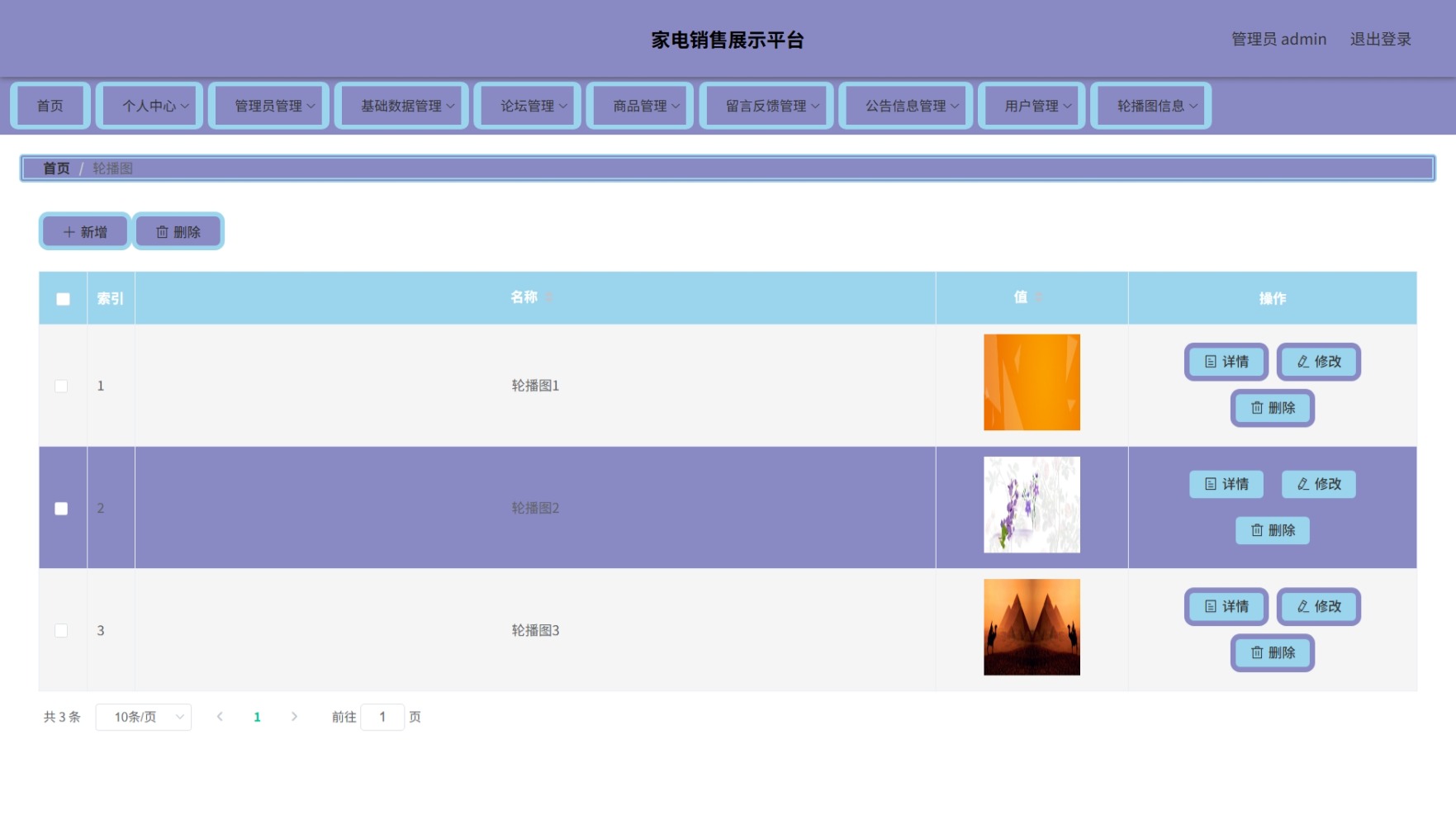Click 管理员 admin label

pyautogui.click(x=1278, y=39)
